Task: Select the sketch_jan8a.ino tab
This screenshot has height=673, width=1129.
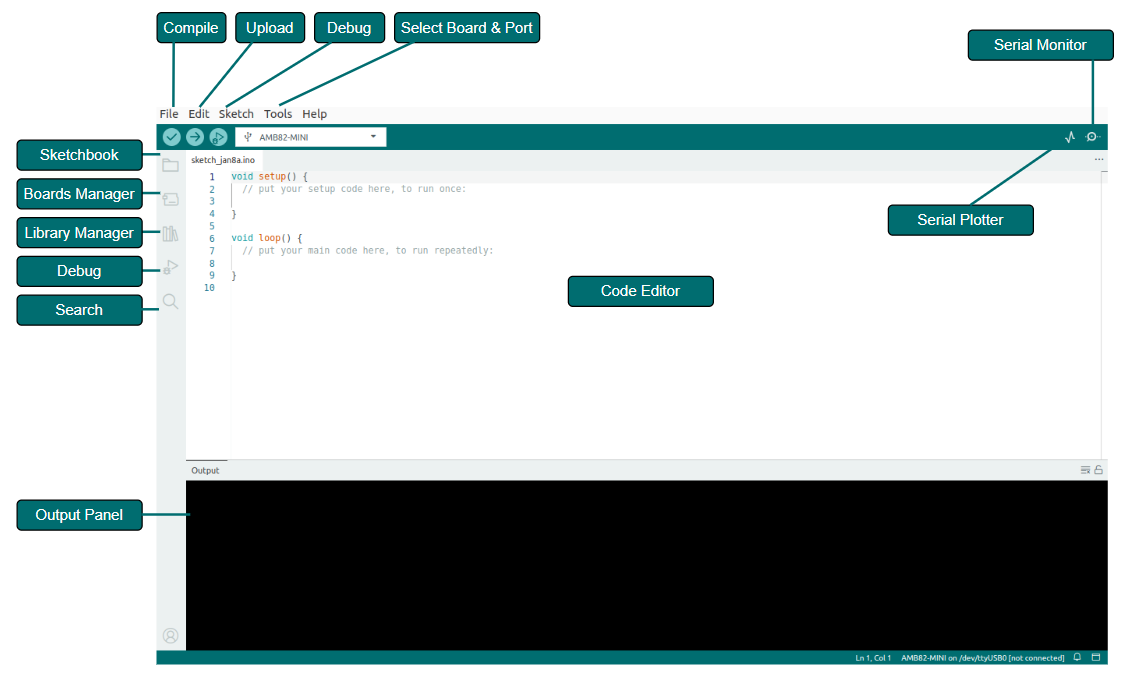Action: pos(223,160)
